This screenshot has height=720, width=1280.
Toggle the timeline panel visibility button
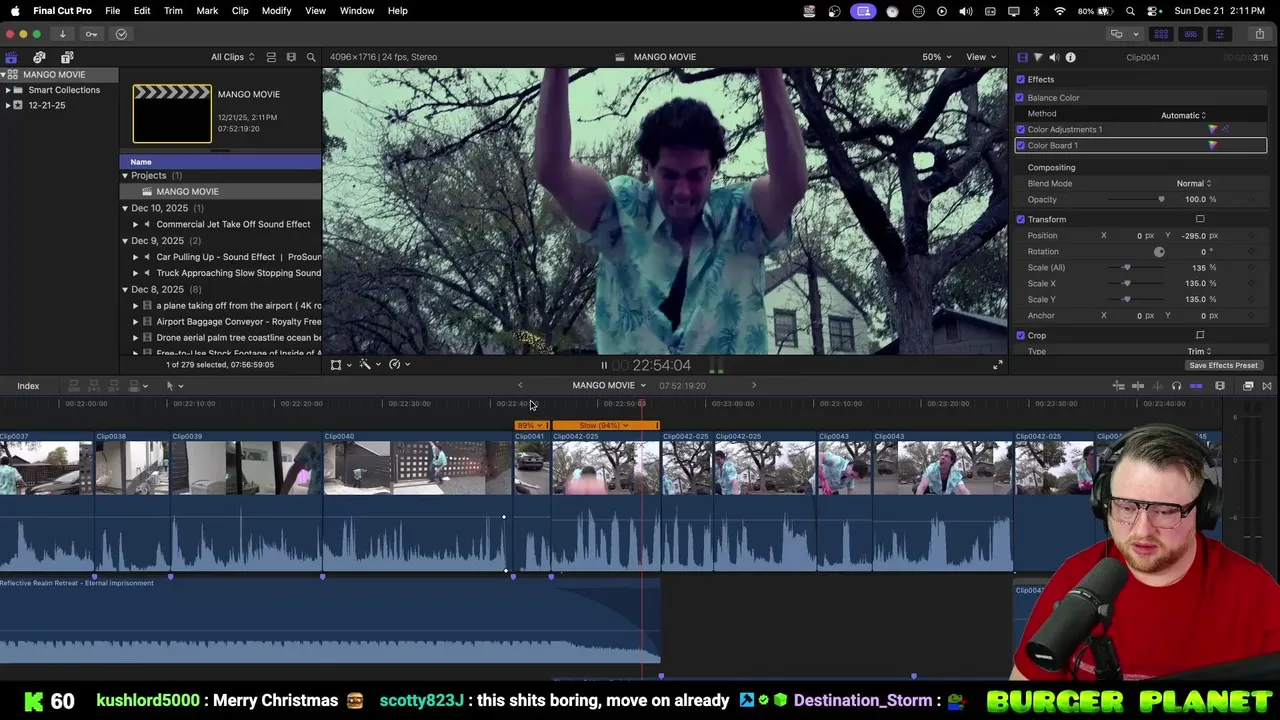pos(1190,34)
